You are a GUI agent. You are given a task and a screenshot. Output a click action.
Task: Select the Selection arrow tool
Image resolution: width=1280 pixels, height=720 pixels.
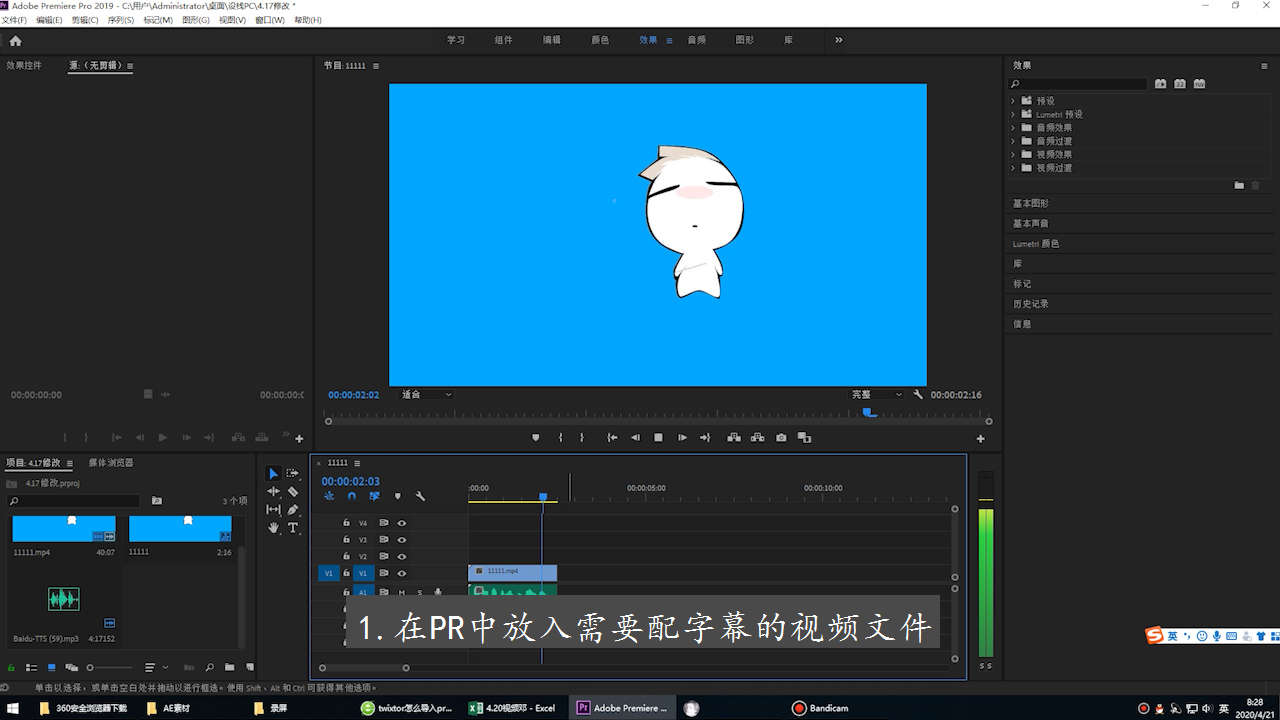[x=273, y=473]
